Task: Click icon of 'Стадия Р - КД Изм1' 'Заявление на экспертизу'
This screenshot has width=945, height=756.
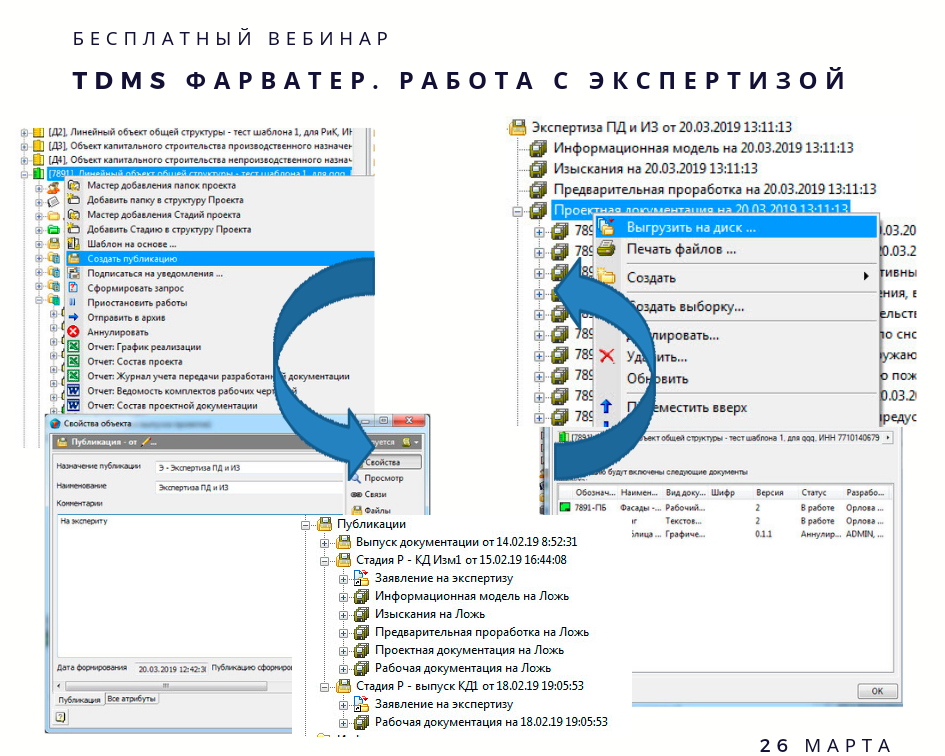Action: (362, 578)
